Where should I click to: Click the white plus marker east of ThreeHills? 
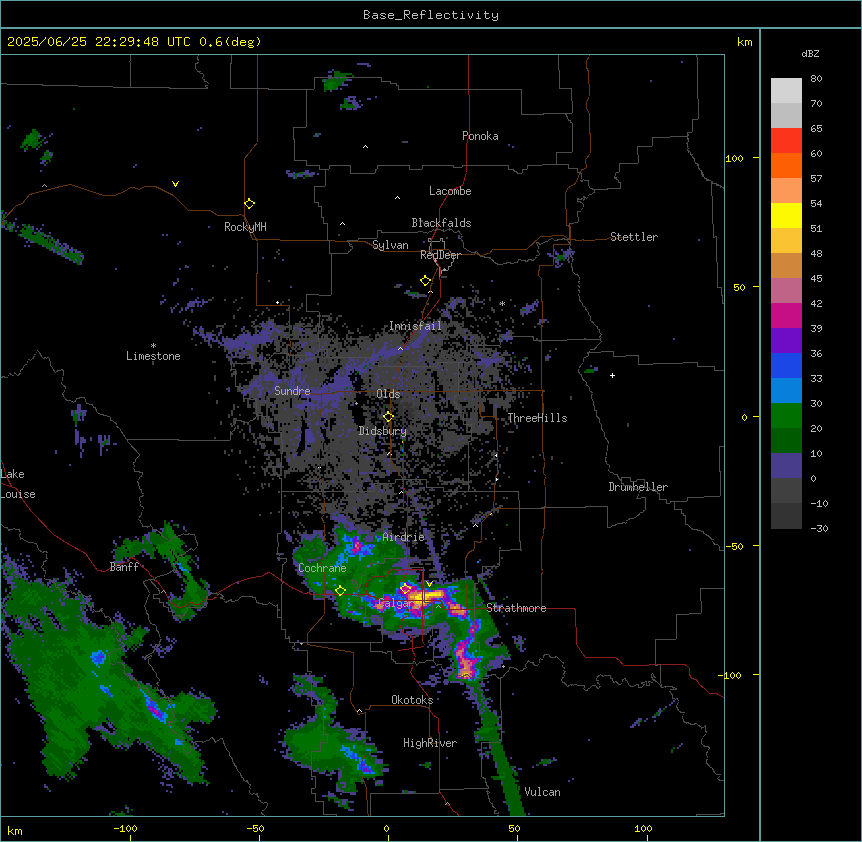tap(612, 375)
